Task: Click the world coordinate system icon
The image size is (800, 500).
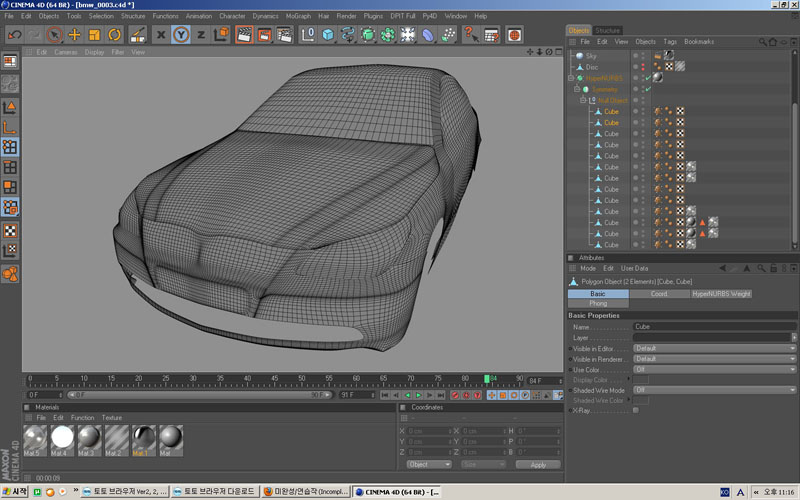Action: coord(221,35)
